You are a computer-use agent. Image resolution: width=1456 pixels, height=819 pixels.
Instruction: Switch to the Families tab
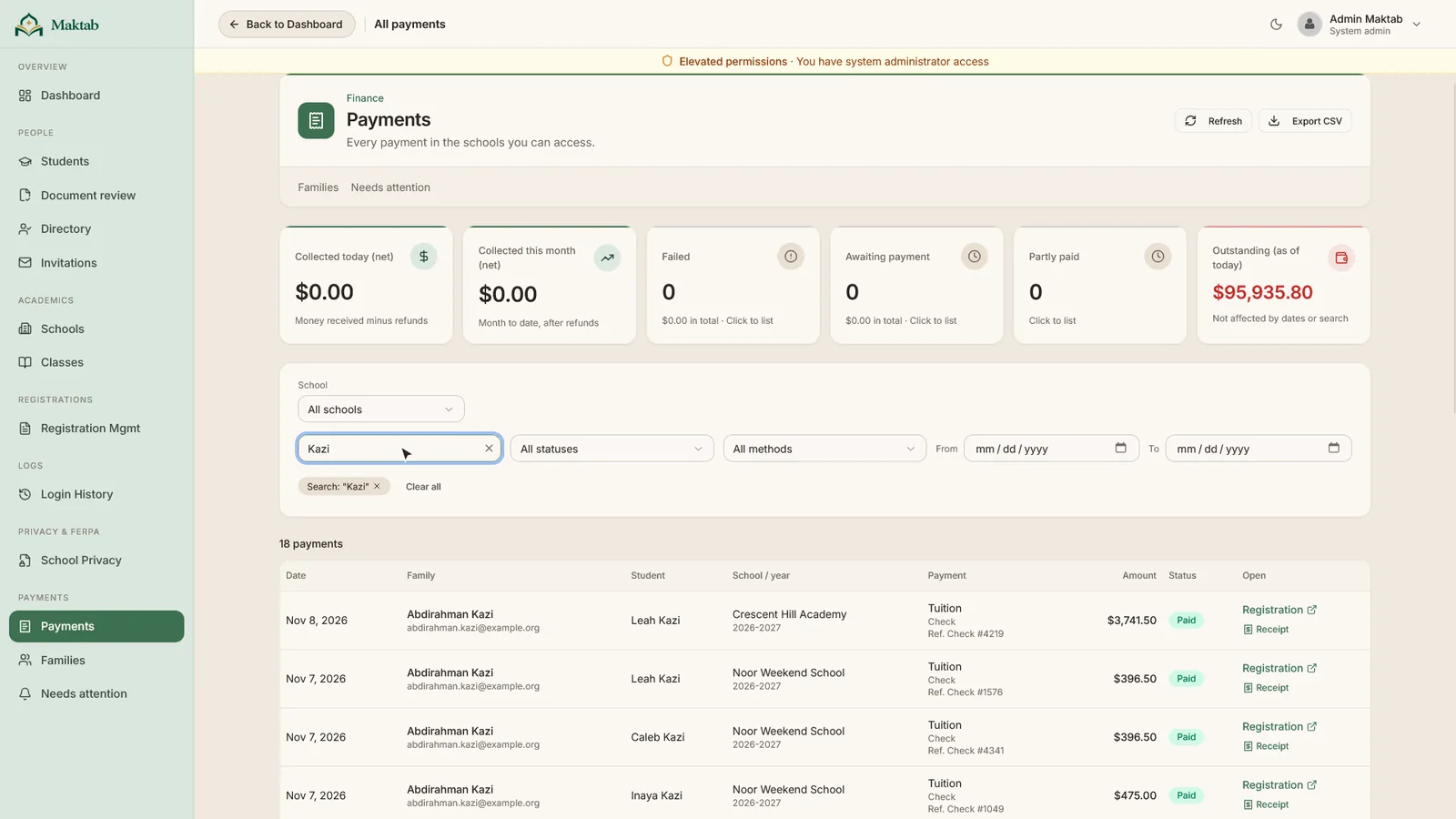(318, 187)
